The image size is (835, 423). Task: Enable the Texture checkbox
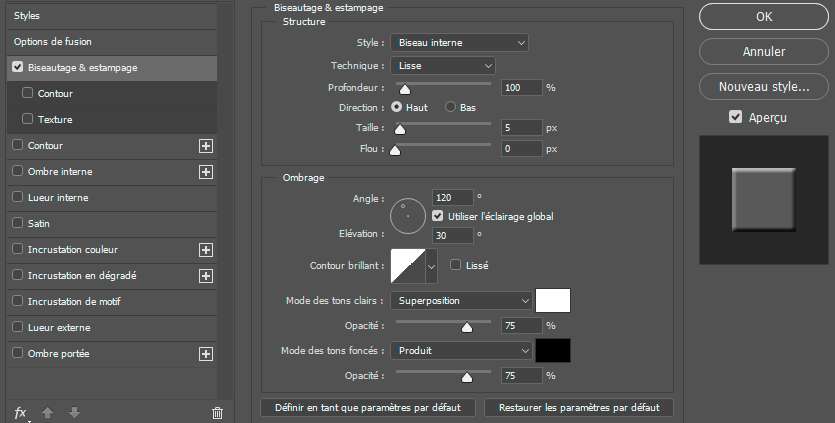click(x=28, y=120)
